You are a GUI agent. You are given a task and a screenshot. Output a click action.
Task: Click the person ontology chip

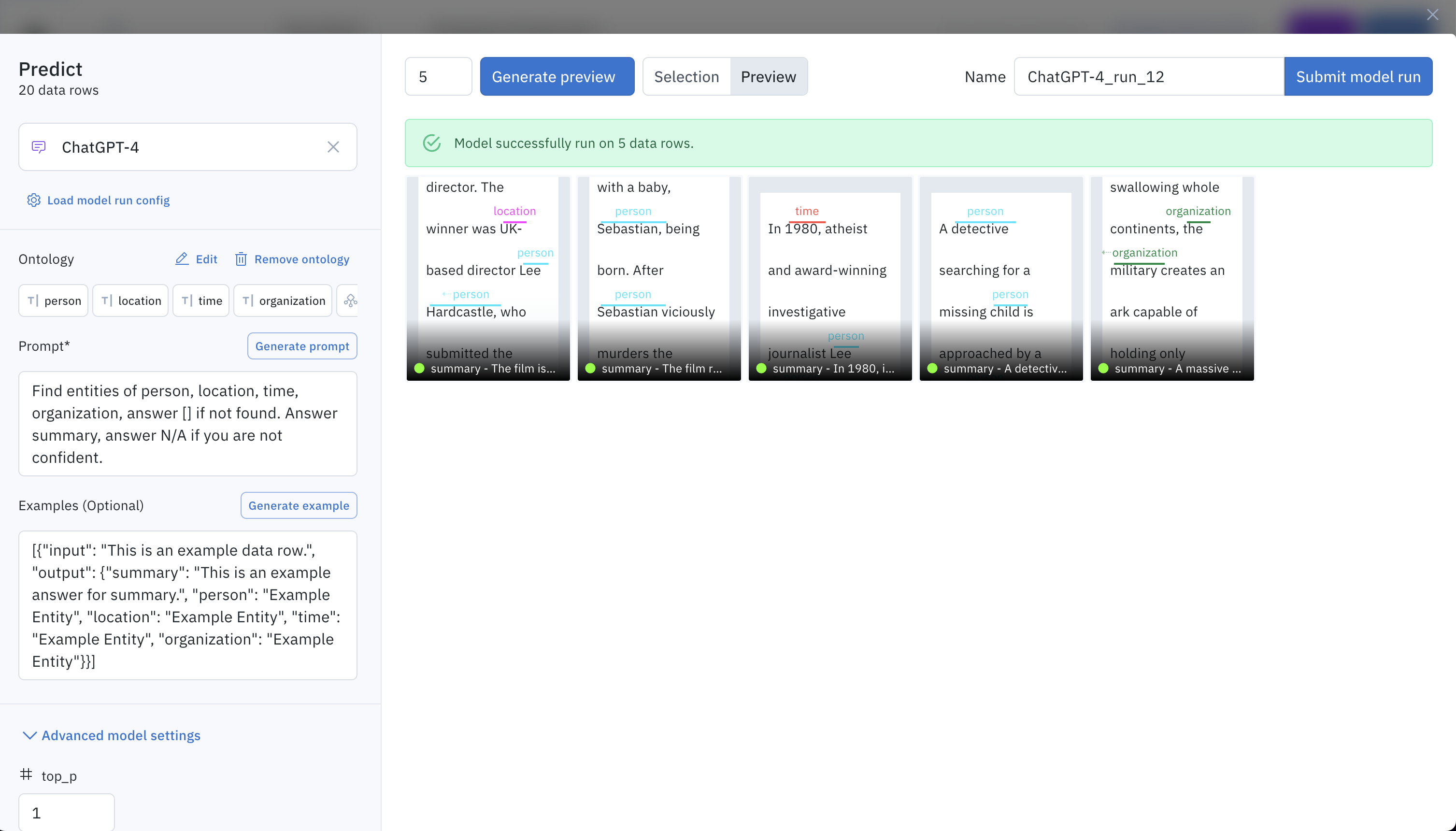(x=54, y=301)
